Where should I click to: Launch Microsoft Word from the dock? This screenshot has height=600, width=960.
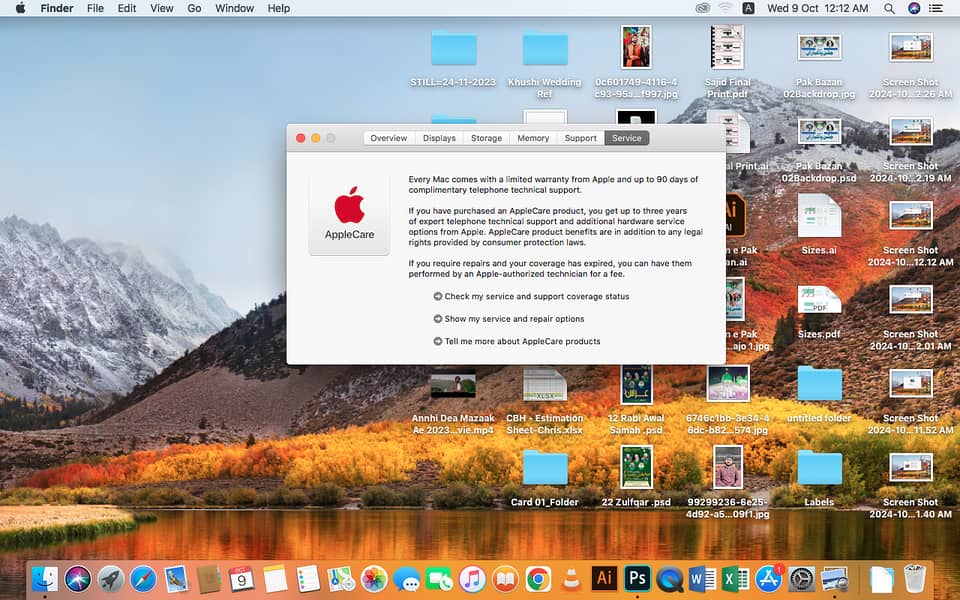pos(702,578)
